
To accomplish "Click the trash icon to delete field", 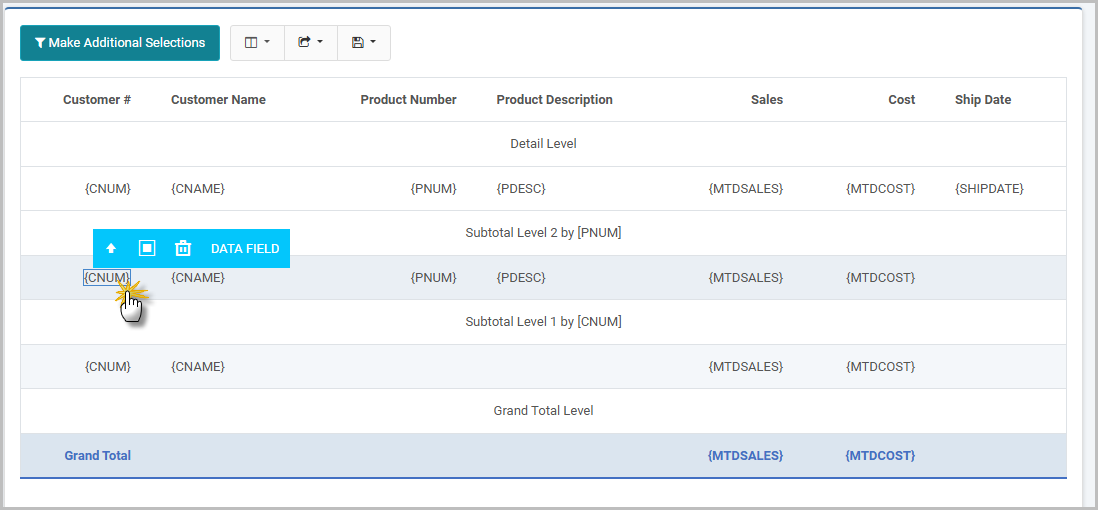I will 183,248.
